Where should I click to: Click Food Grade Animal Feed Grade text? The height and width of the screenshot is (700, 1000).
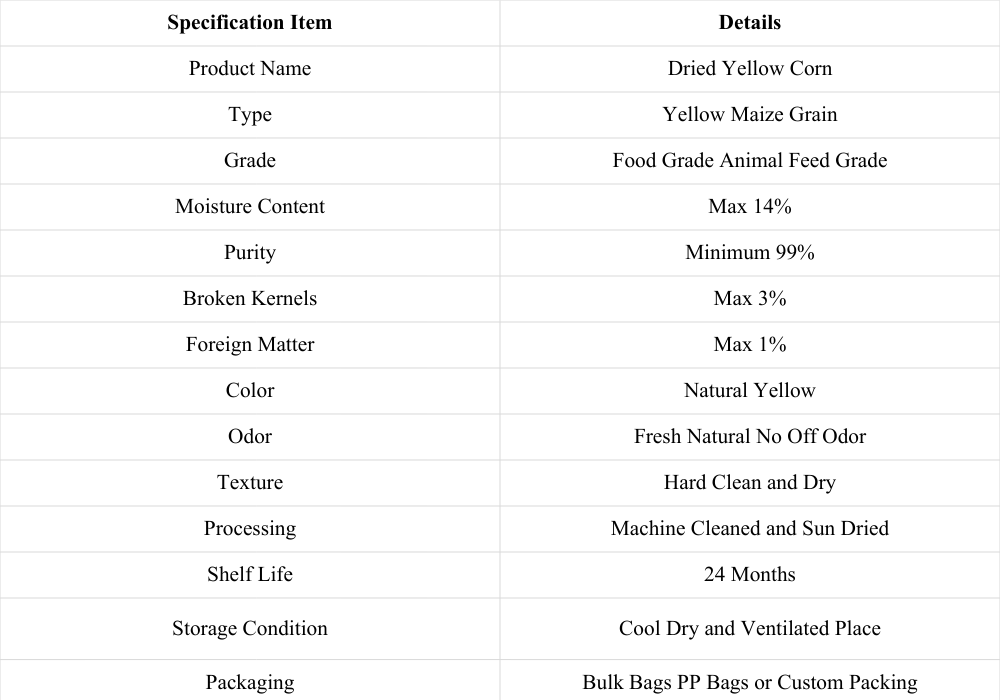point(749,160)
